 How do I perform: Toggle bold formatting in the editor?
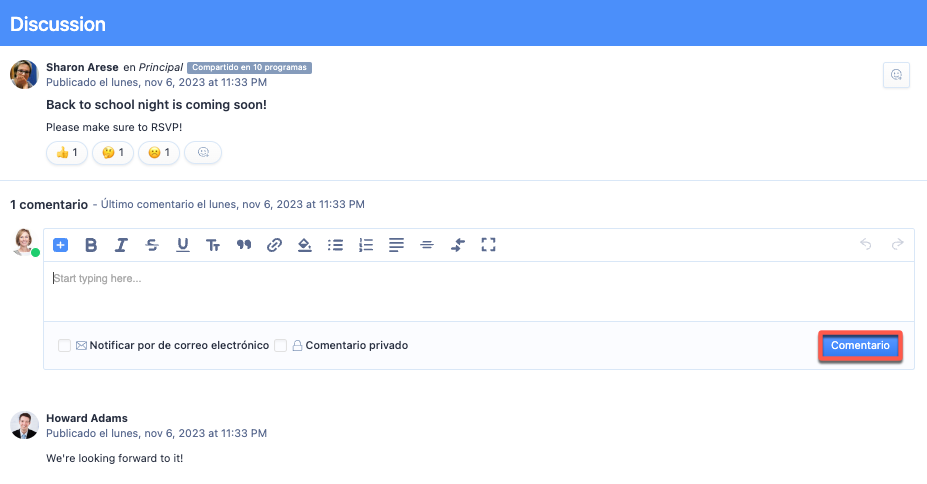coord(91,245)
